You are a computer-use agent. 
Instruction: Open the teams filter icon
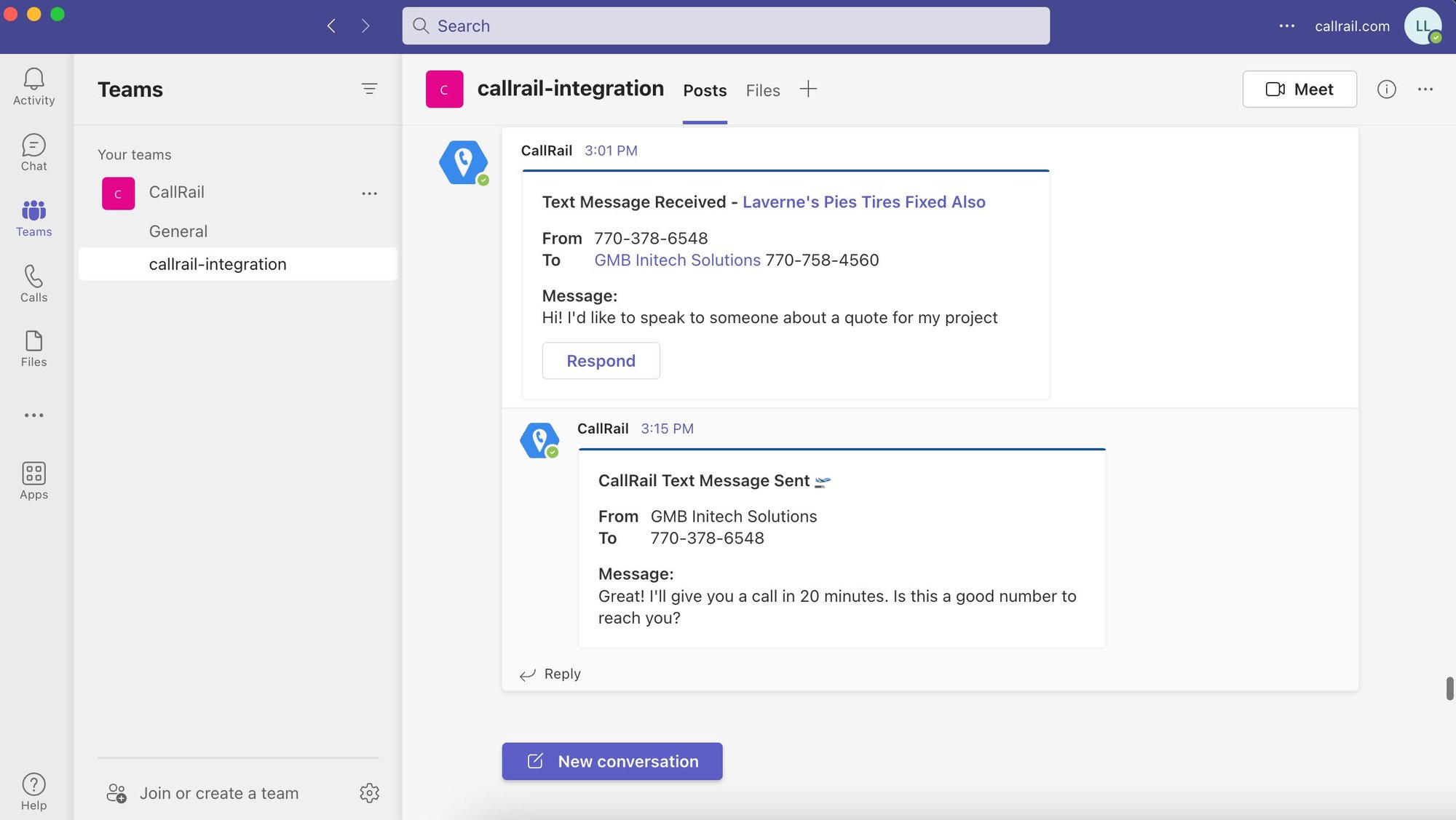[x=369, y=89]
